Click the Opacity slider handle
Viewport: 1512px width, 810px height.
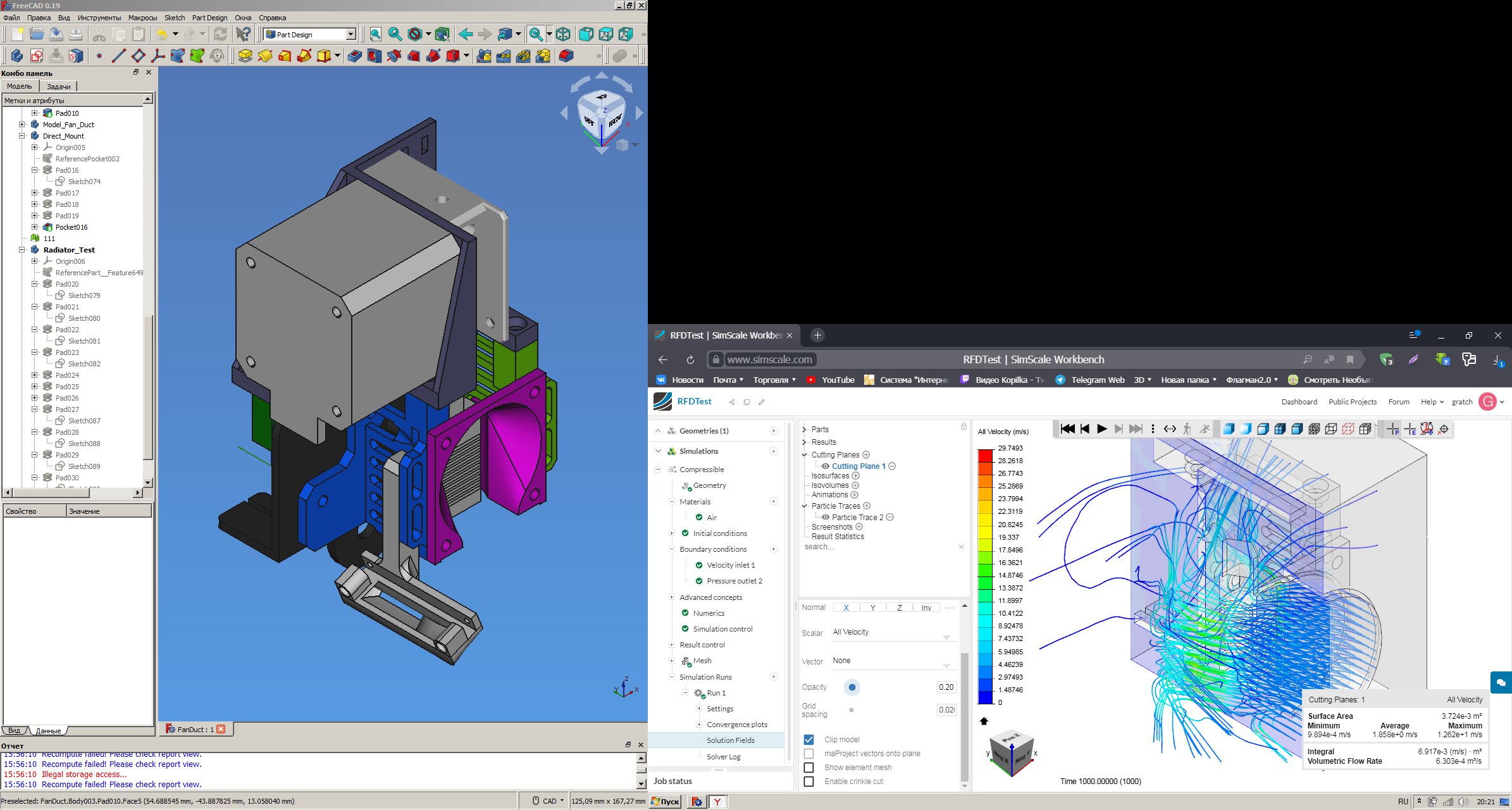click(x=852, y=687)
